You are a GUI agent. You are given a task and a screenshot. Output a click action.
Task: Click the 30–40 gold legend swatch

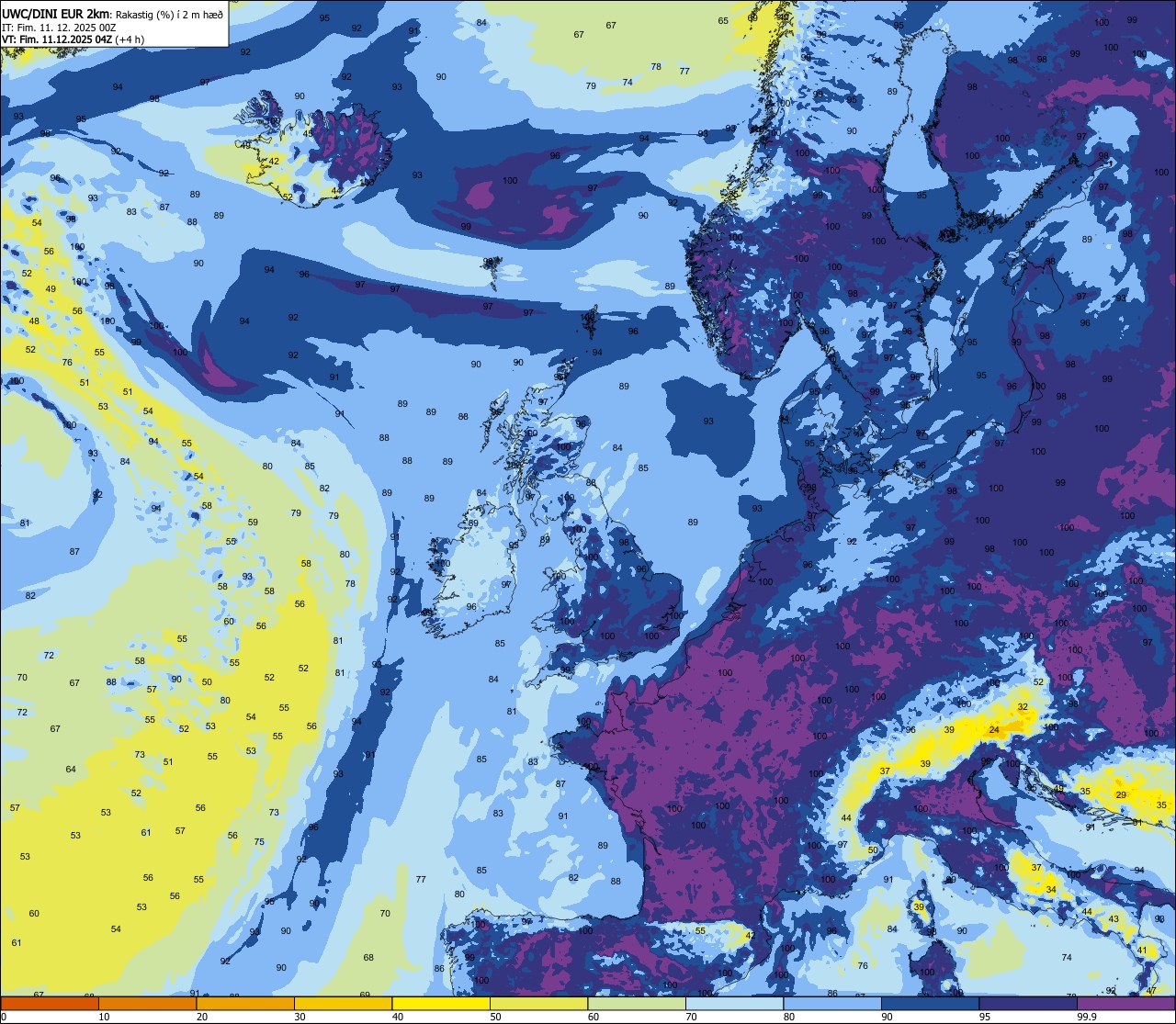click(x=343, y=1003)
